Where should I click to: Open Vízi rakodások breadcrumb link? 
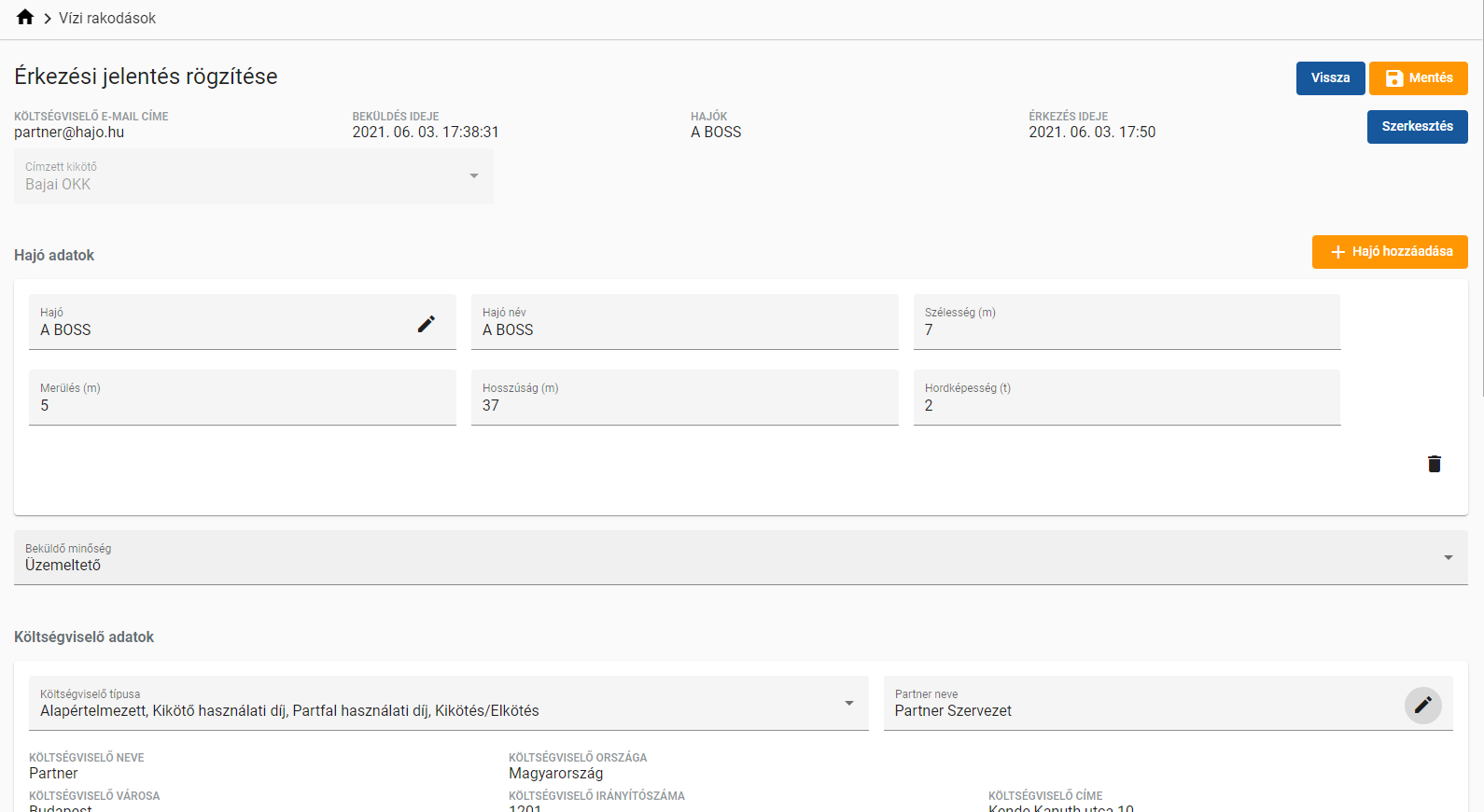107,19
